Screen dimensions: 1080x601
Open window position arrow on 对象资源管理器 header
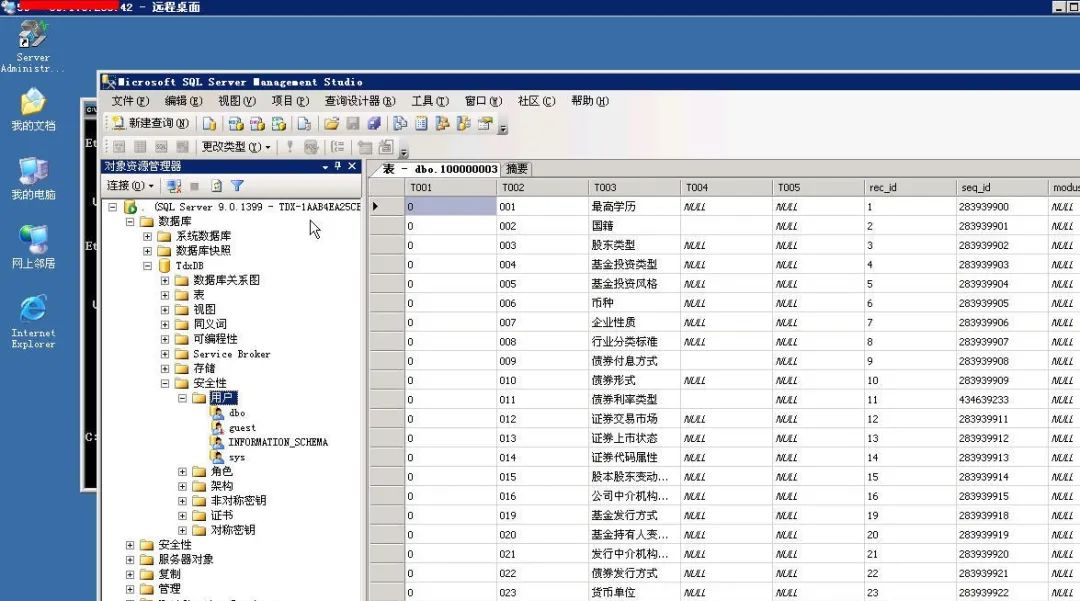click(325, 167)
